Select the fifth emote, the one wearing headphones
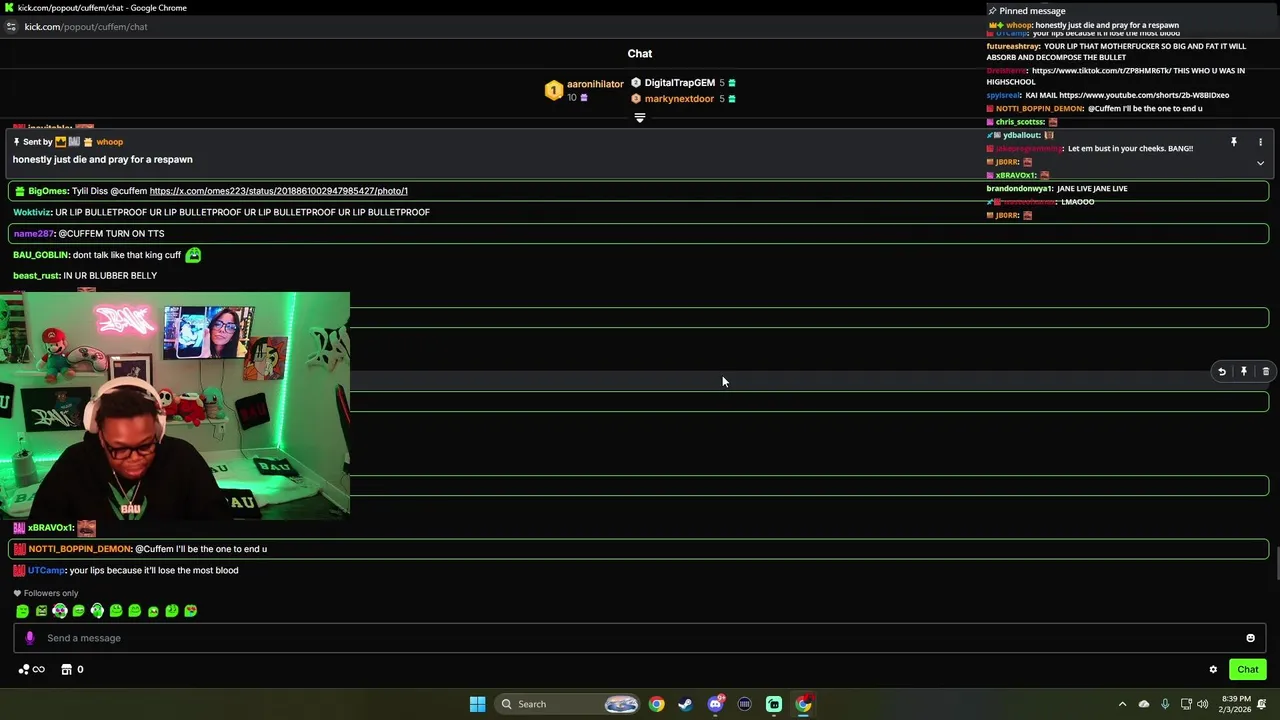1280x720 pixels. click(97, 611)
